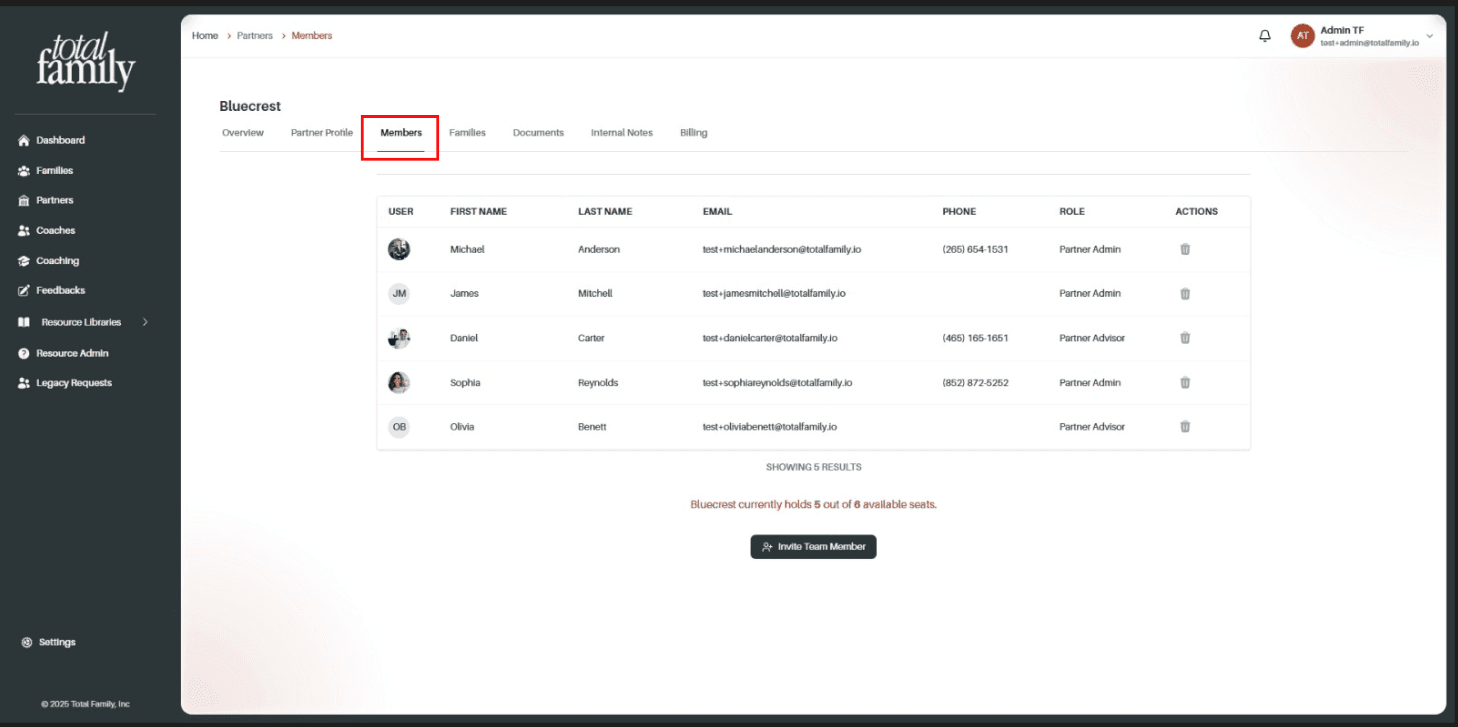Click the Total Family logo
Screen dimensions: 1458x727
pos(85,61)
